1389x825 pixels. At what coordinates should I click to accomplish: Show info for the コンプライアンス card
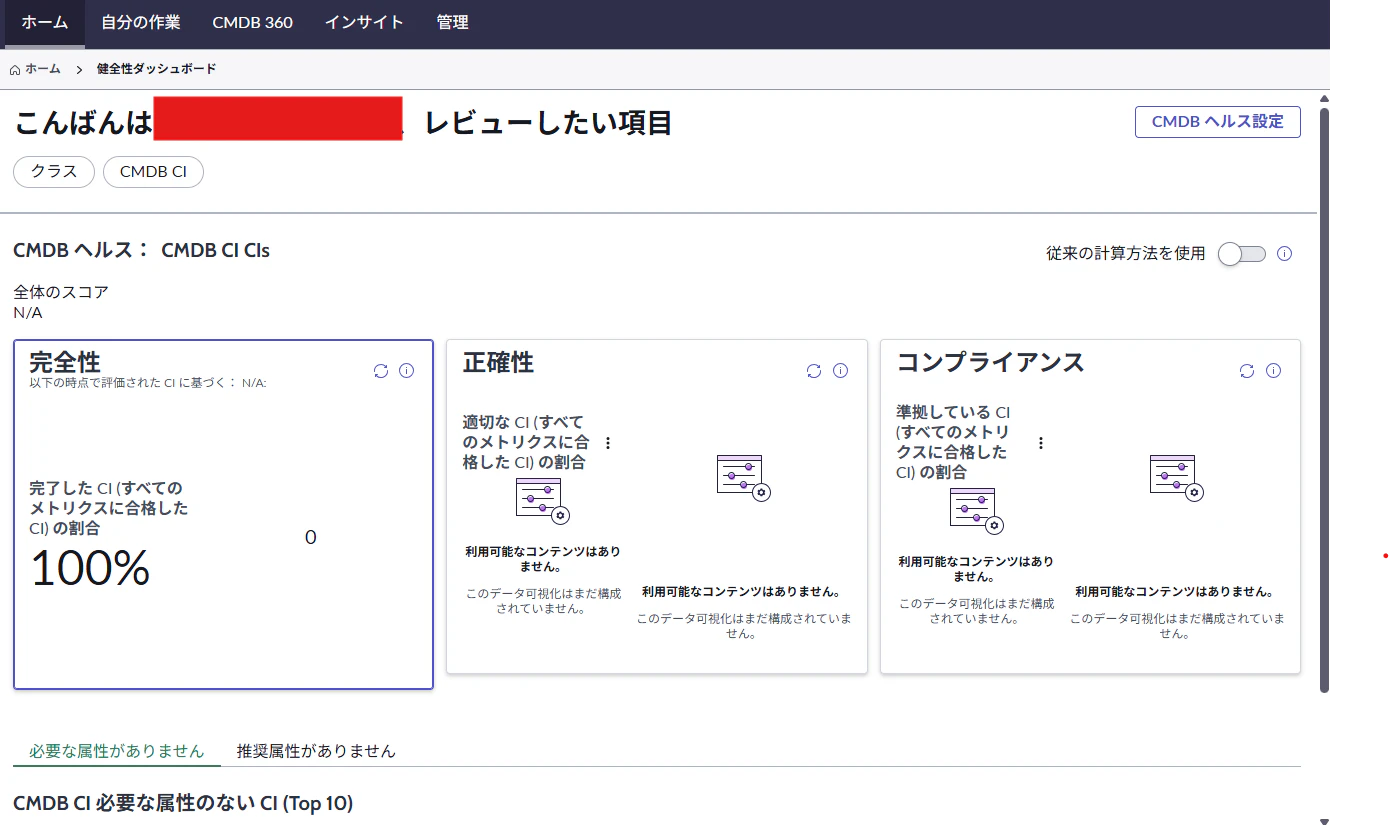coord(1273,371)
